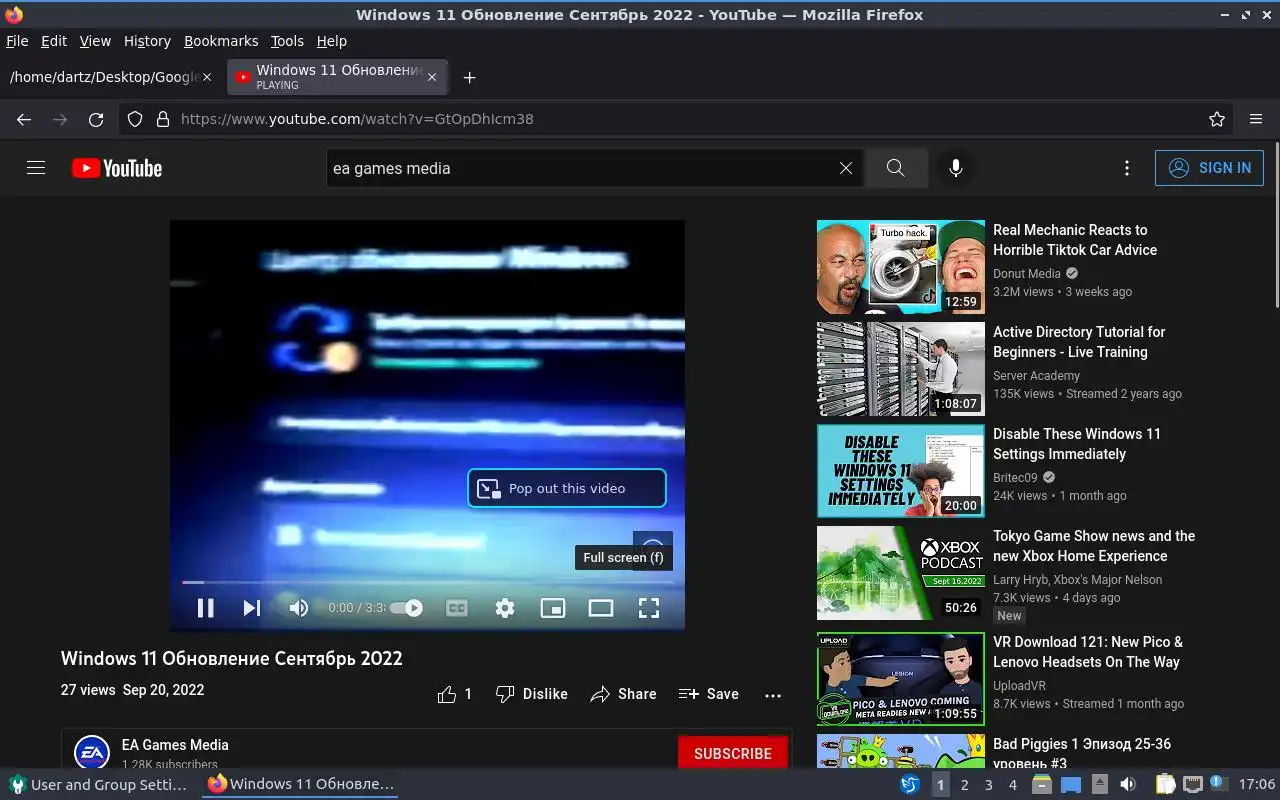The height and width of the screenshot is (800, 1280).
Task: Open the clipboard manager tray icon
Action: [x=1165, y=785]
